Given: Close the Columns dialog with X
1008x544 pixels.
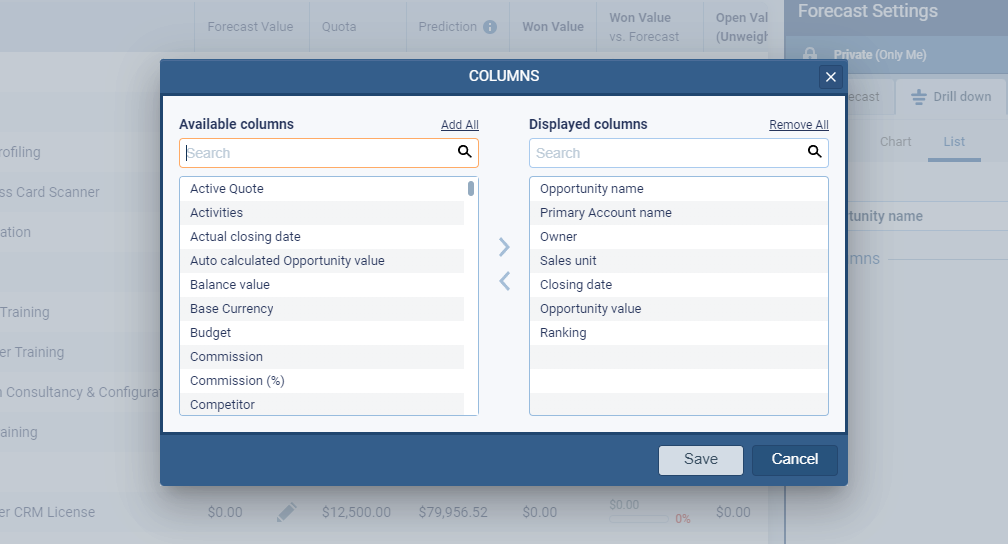Looking at the screenshot, I should pyautogui.click(x=830, y=77).
